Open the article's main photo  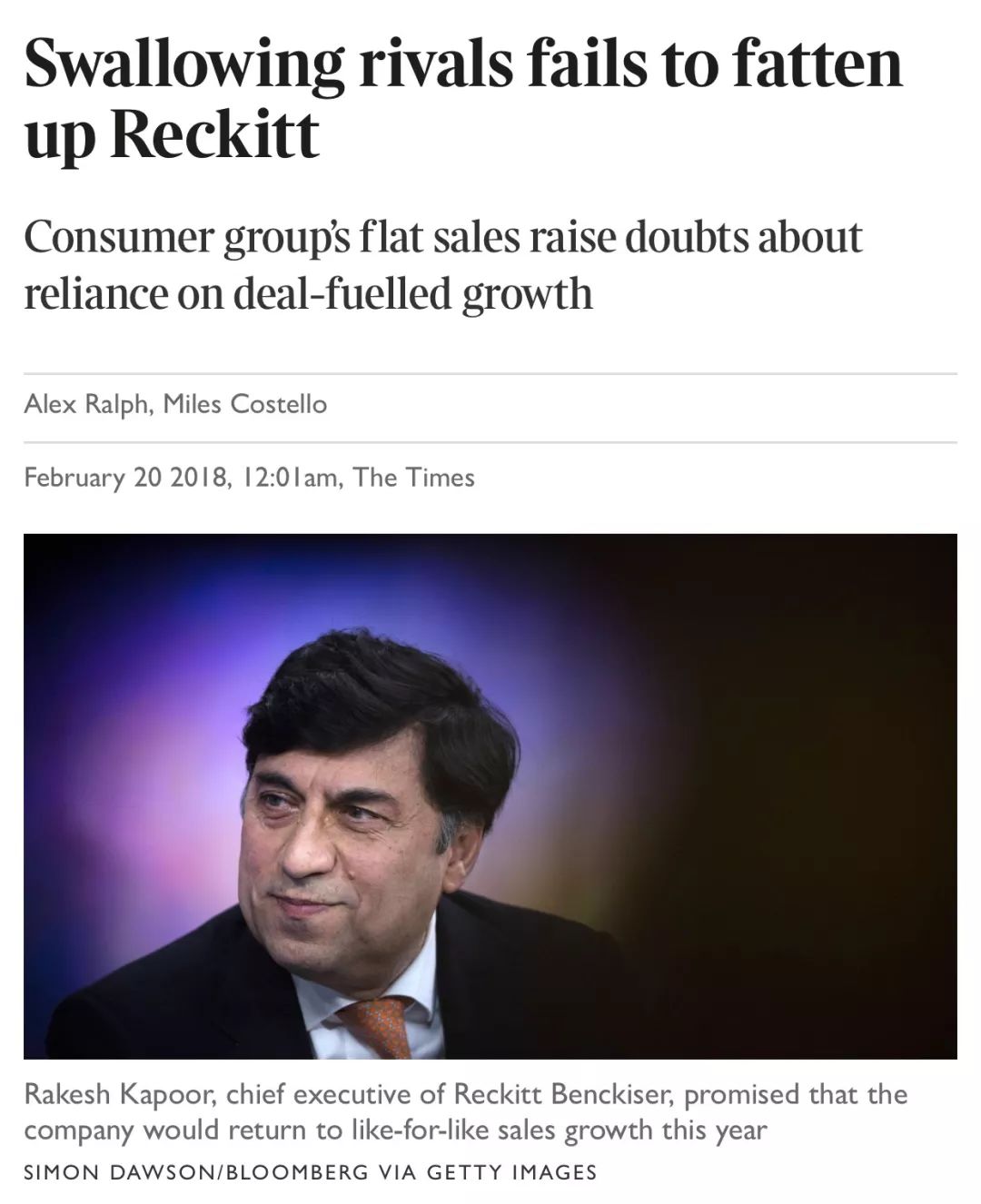point(490,795)
